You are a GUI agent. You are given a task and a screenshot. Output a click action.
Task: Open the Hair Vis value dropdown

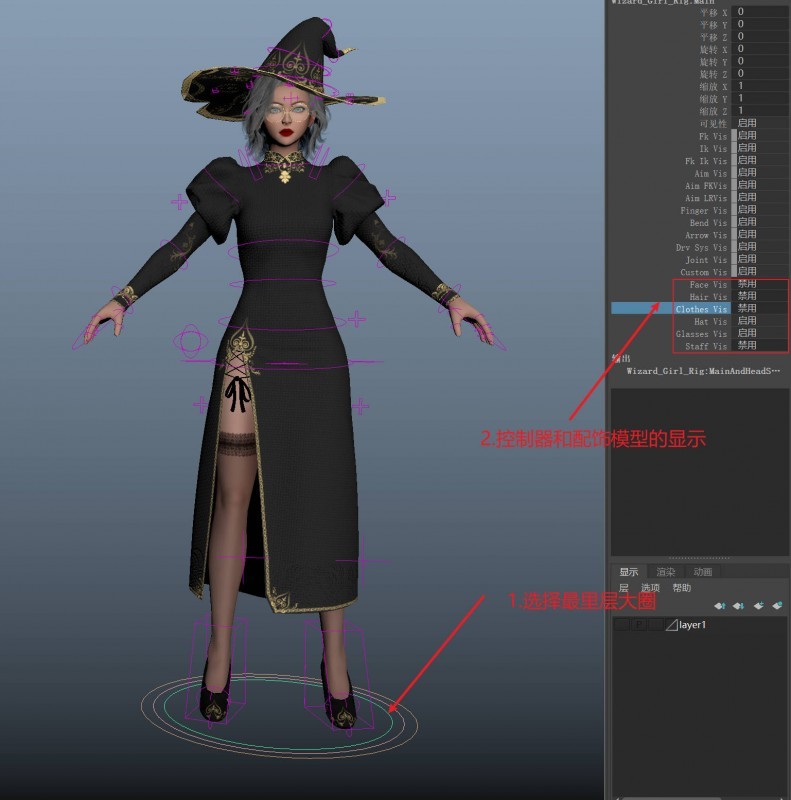[760, 296]
